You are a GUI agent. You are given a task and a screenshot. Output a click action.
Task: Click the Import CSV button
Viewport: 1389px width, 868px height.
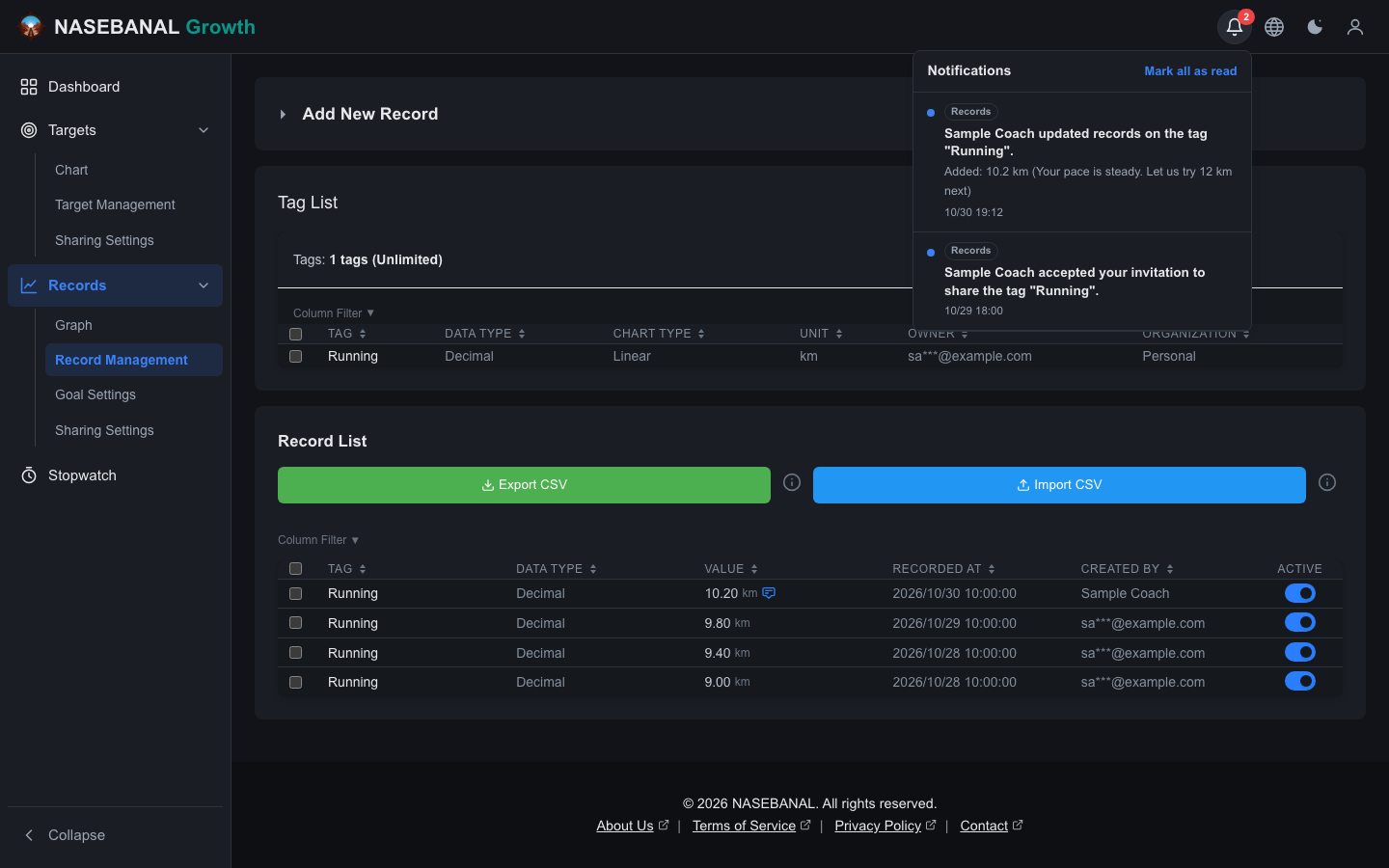(1059, 485)
